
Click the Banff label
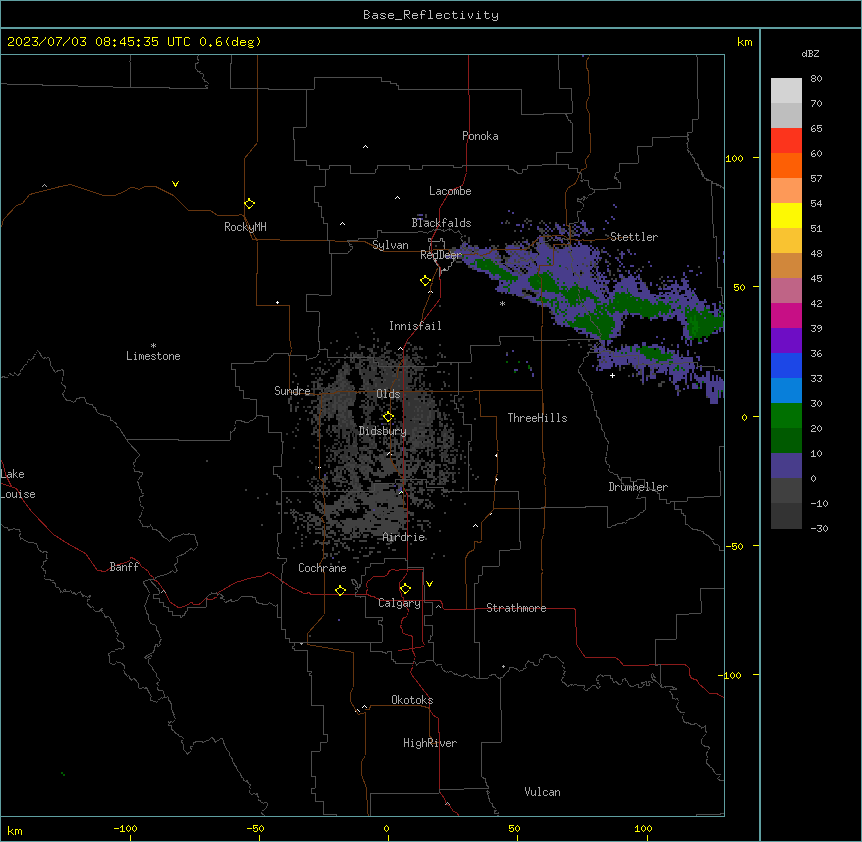tap(124, 567)
